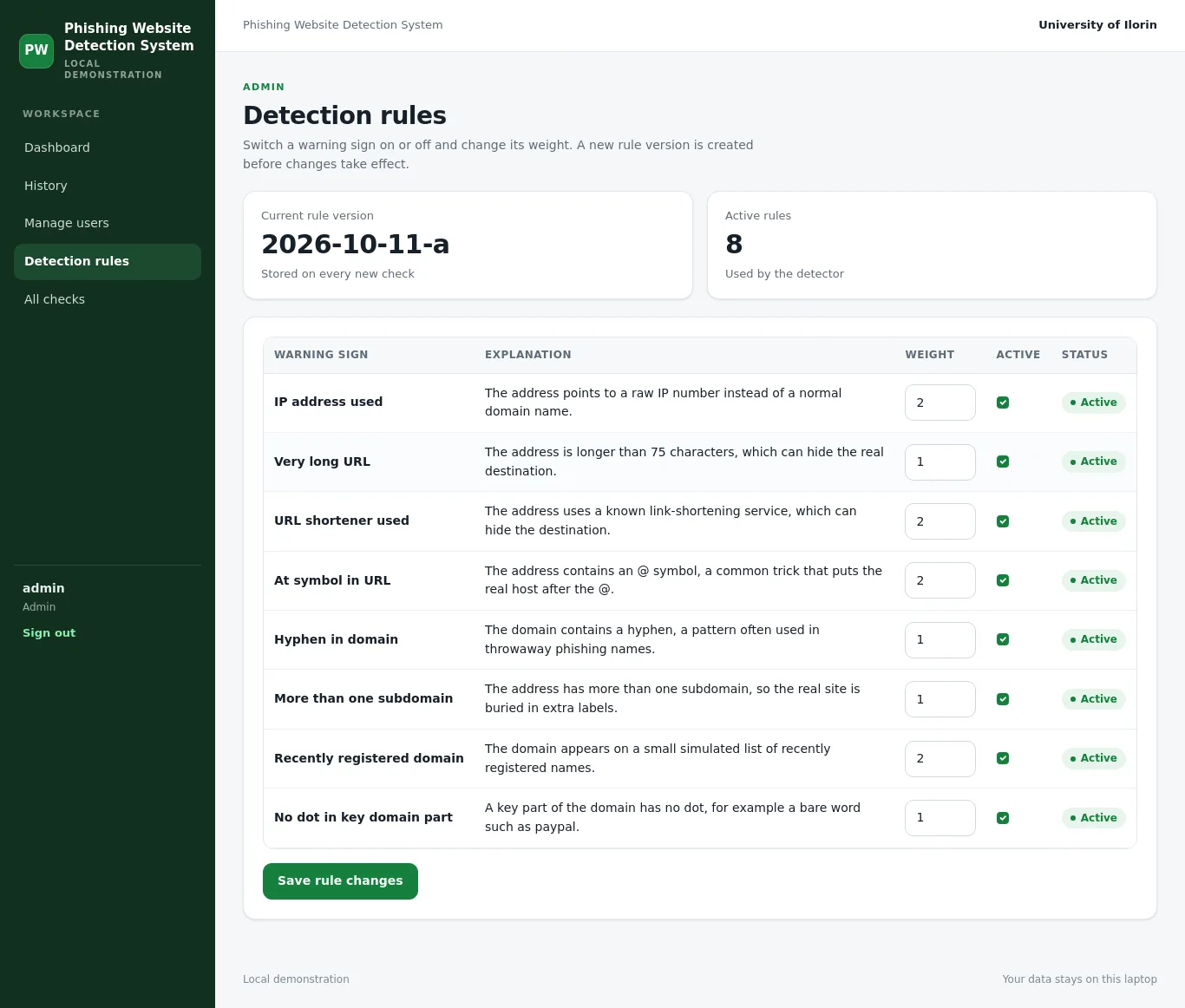Open Dashboard in the sidebar

(108, 147)
